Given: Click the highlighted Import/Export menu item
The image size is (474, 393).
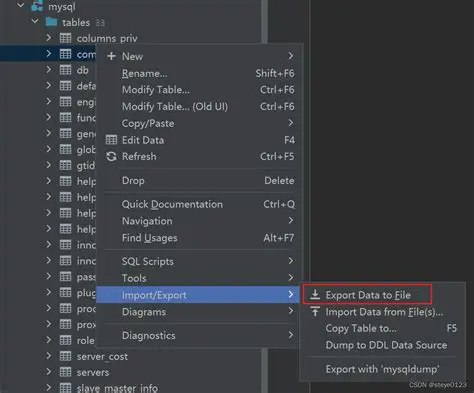Looking at the screenshot, I should coord(198,295).
